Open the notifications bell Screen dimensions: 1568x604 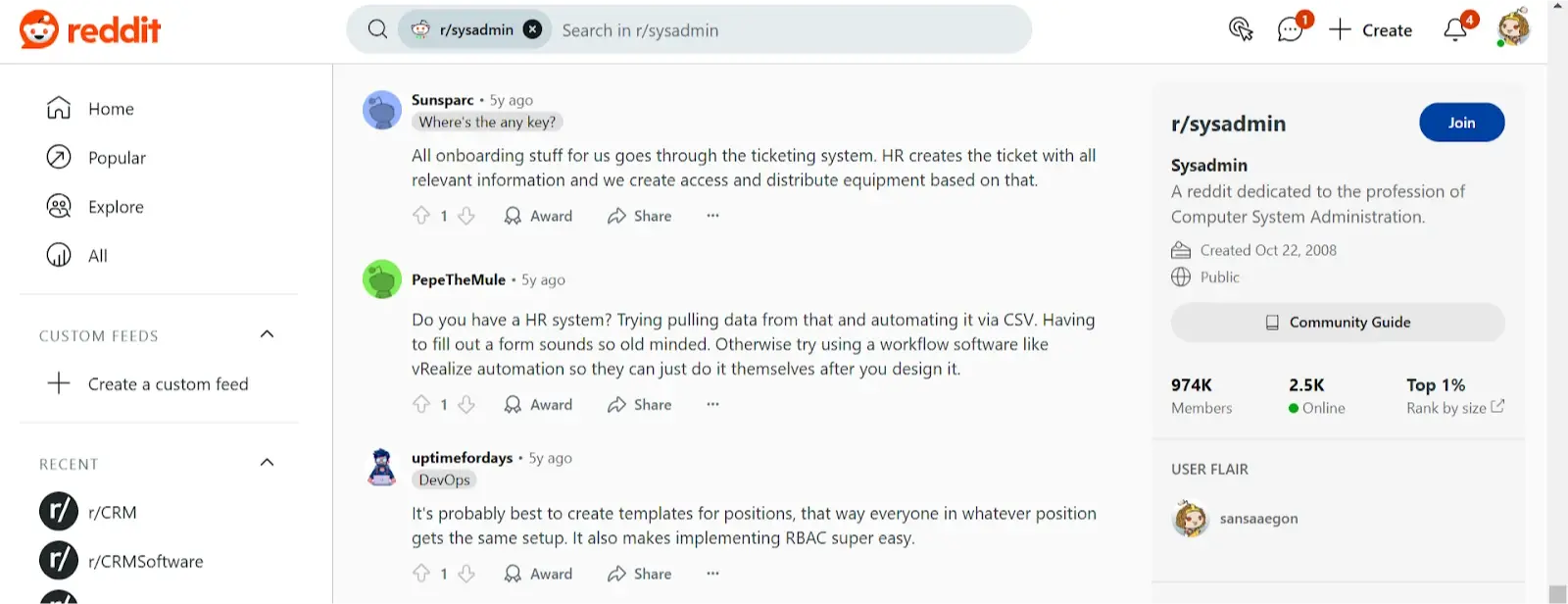point(1453,29)
